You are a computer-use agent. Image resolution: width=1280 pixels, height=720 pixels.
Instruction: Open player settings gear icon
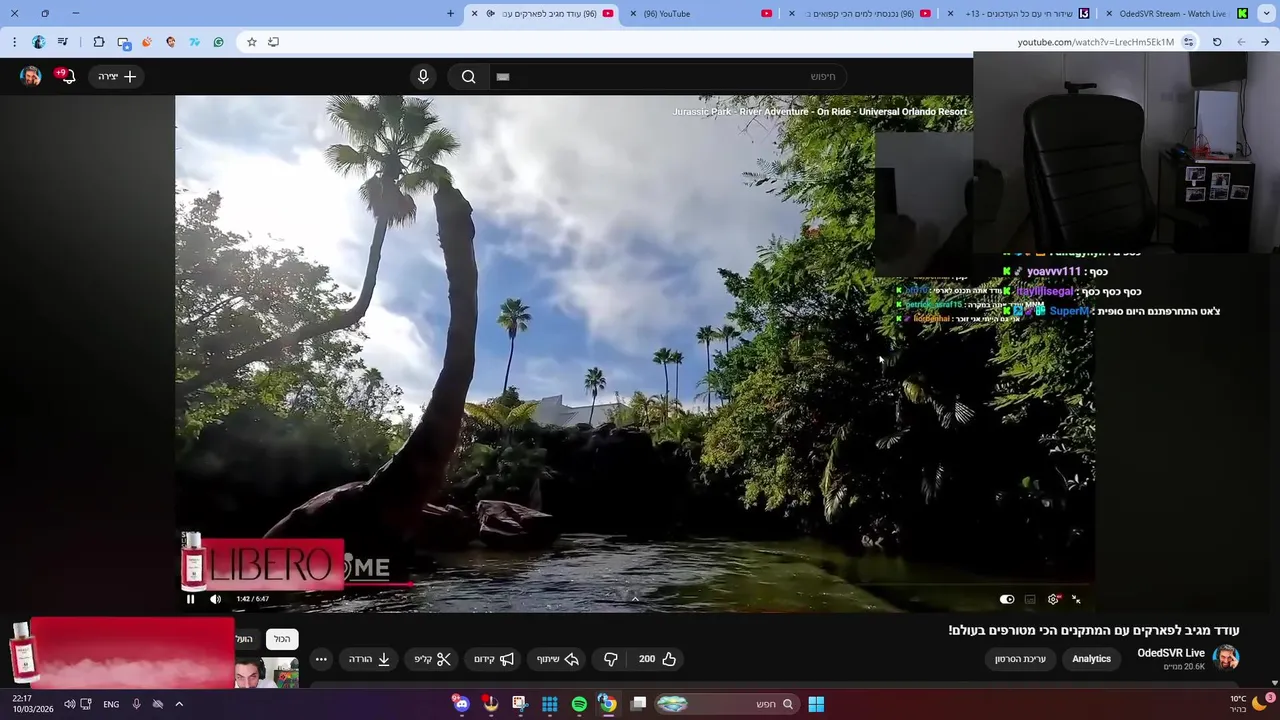[1053, 599]
